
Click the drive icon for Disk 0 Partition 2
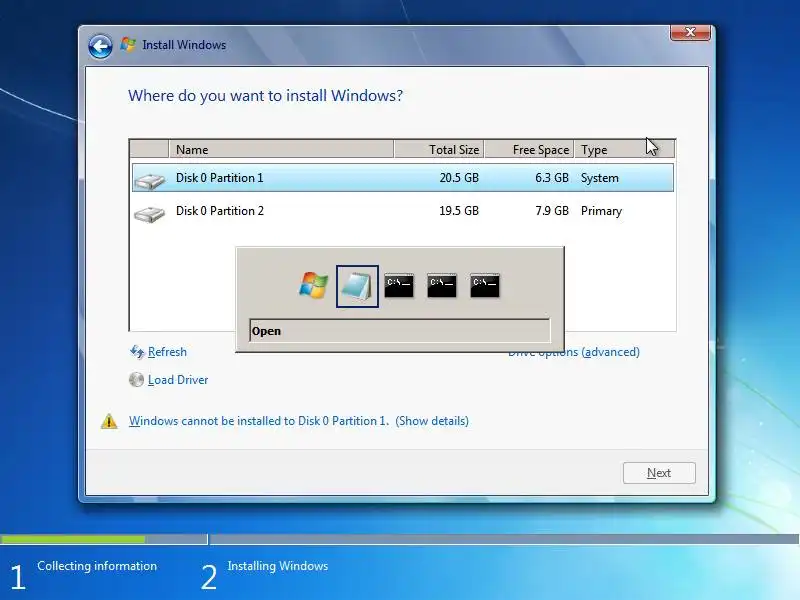149,214
